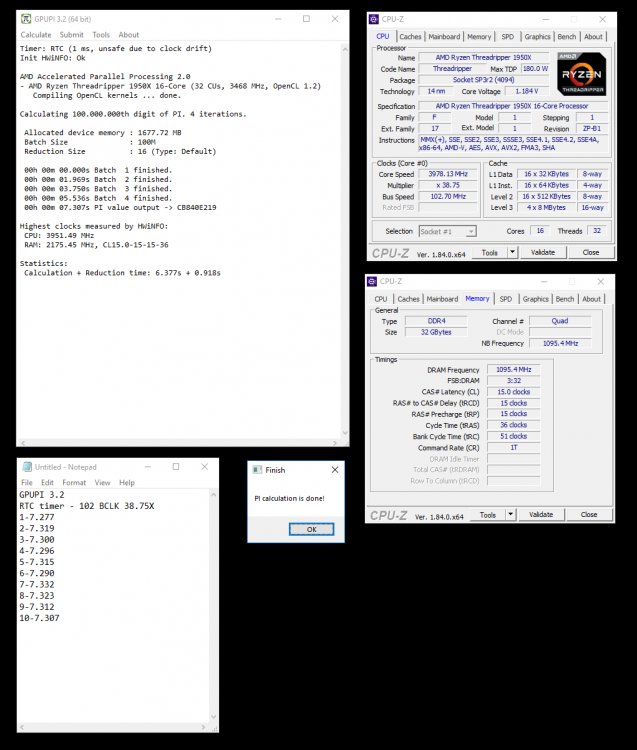Click the Notepad line '10-7.307'
This screenshot has height=750, width=637.
pos(39,618)
